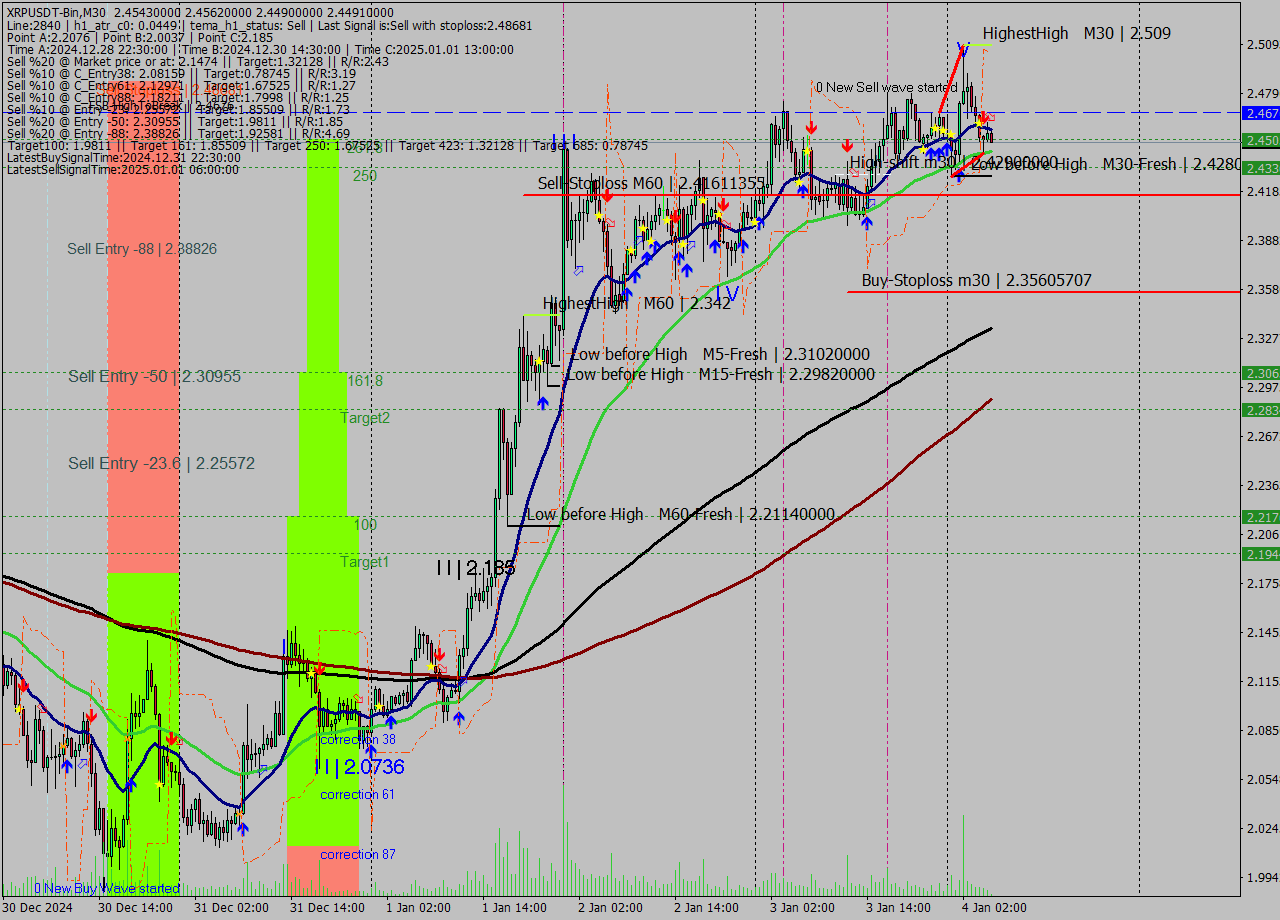Click the Sell Entry -23.6 | 2.25572 label

[161, 463]
